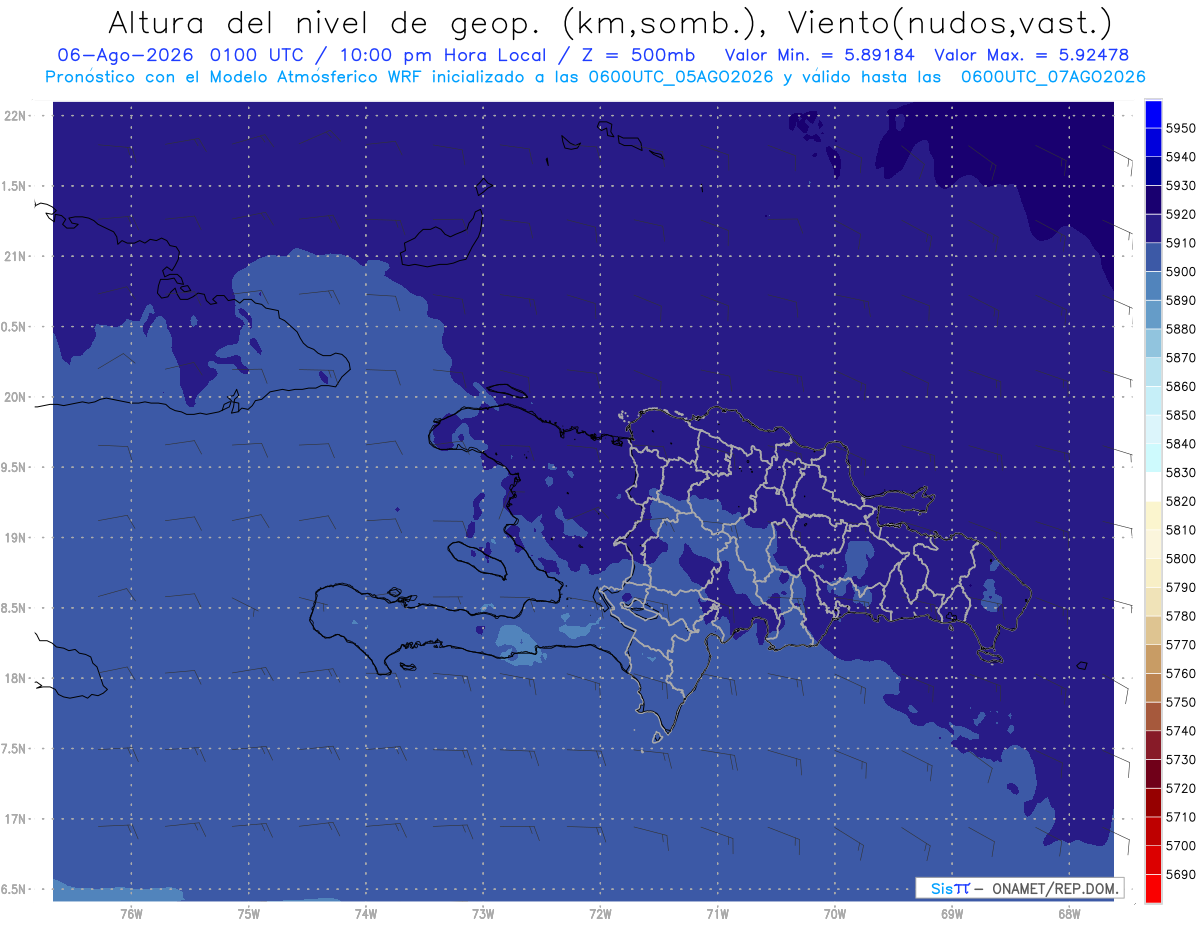Click the '5820' colorbar label
The height and width of the screenshot is (927, 1200).
click(1181, 501)
